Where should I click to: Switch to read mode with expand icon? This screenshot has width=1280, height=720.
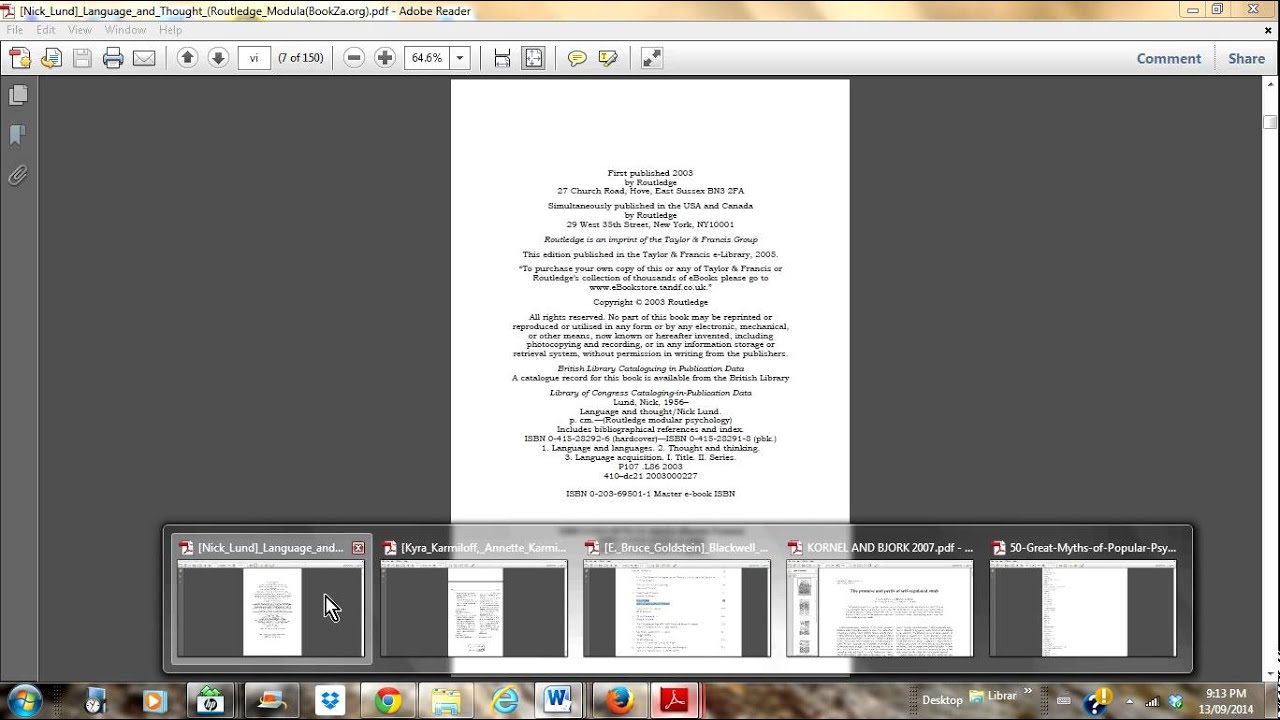coord(652,58)
